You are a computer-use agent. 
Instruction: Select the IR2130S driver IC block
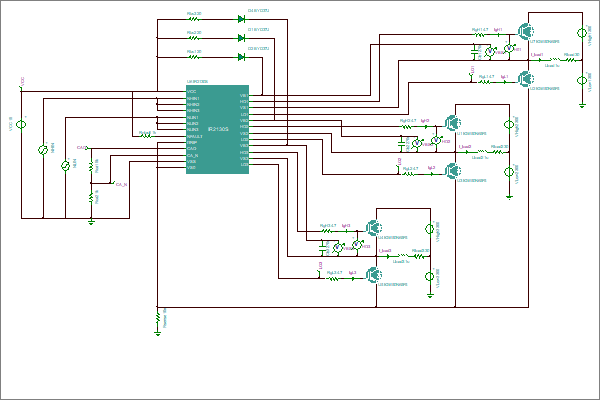(x=217, y=129)
